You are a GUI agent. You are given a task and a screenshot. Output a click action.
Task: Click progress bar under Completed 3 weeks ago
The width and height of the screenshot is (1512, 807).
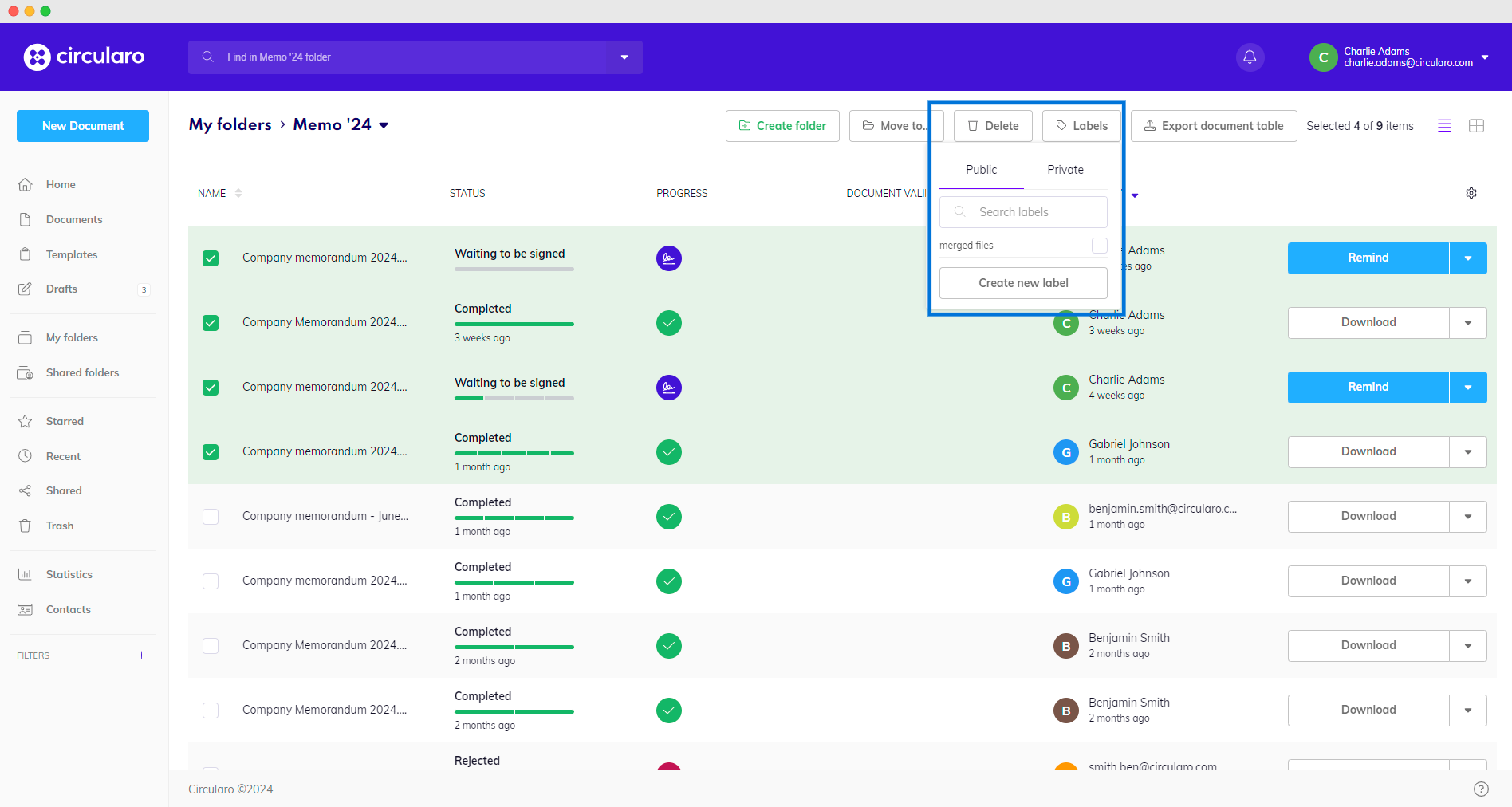point(514,324)
